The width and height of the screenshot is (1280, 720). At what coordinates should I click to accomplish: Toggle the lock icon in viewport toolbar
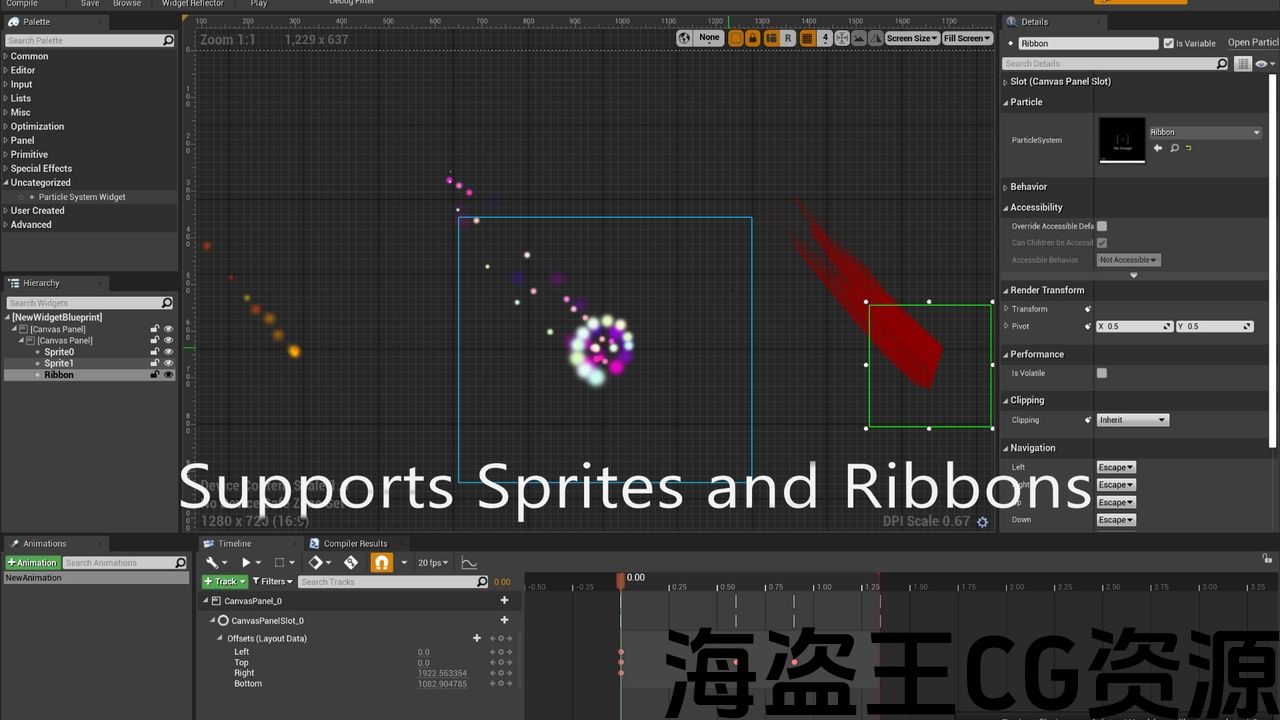[753, 38]
